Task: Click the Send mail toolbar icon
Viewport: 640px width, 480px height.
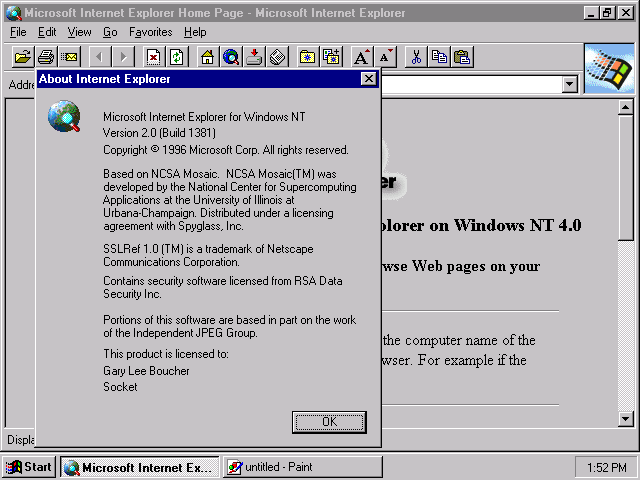Action: tap(69, 57)
